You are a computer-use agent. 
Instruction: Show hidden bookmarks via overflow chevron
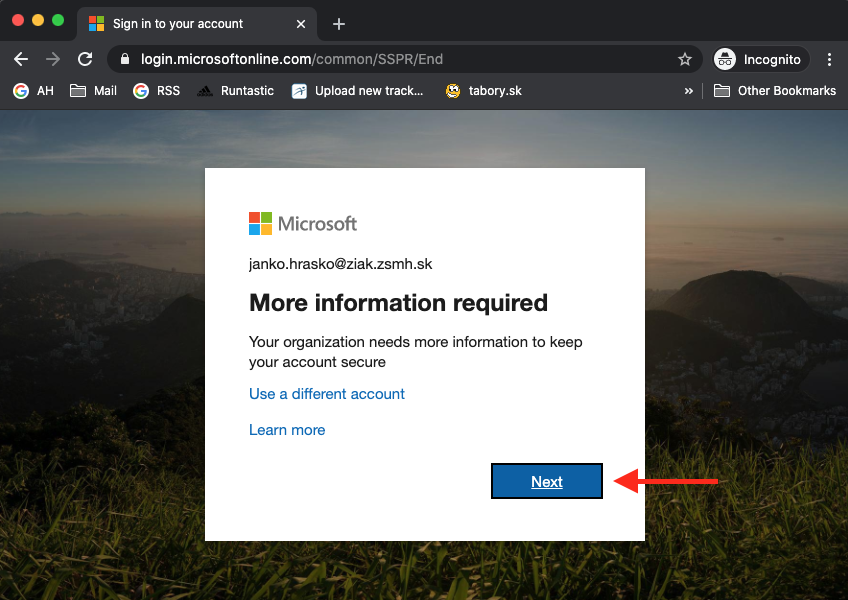(x=688, y=91)
